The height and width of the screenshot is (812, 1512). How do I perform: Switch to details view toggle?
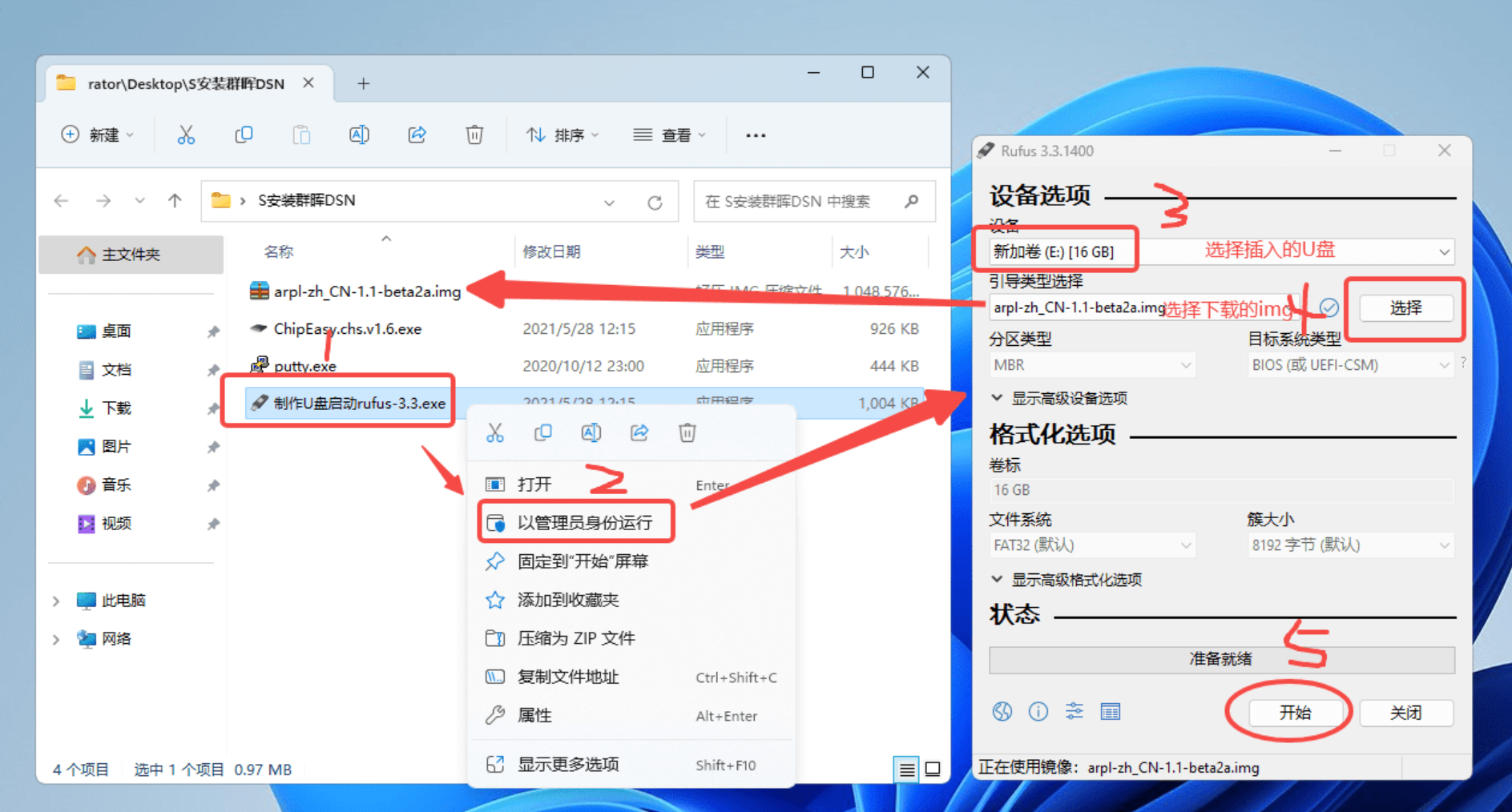(x=906, y=769)
